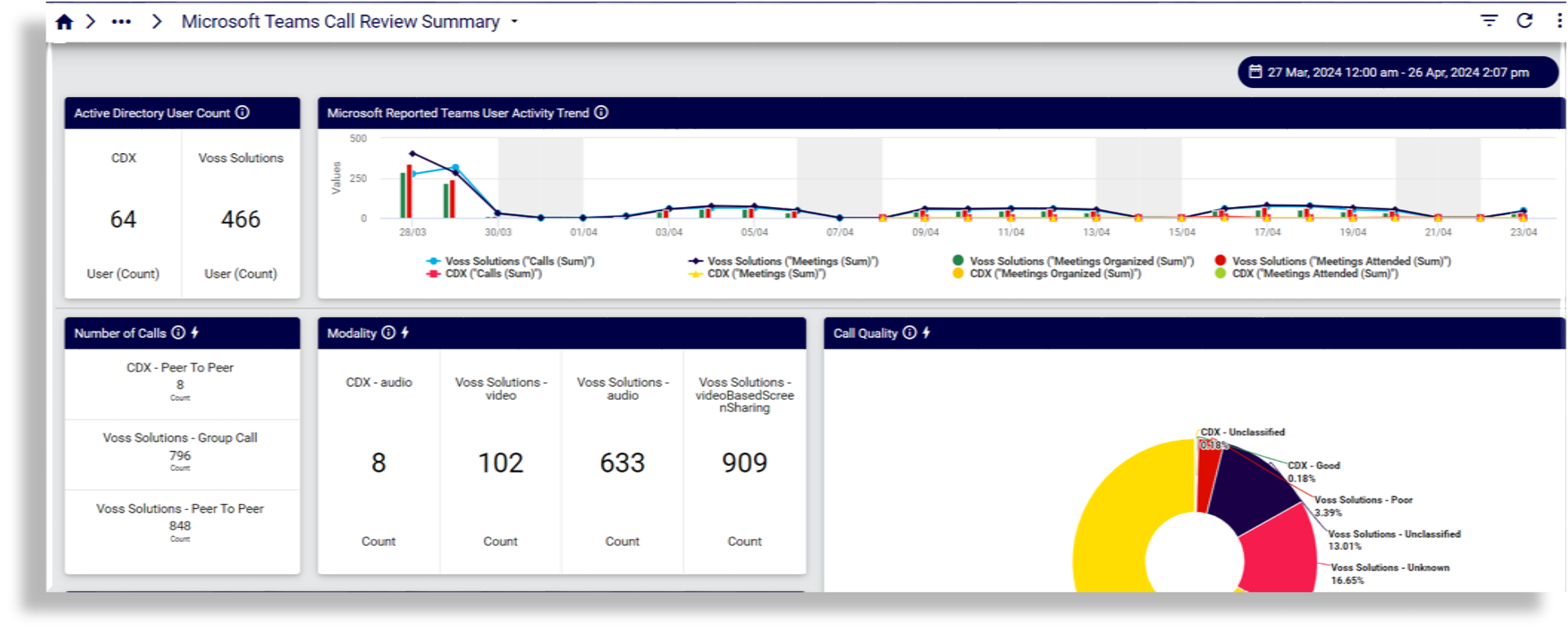
Task: Open the date range picker
Action: pyautogui.click(x=1397, y=73)
